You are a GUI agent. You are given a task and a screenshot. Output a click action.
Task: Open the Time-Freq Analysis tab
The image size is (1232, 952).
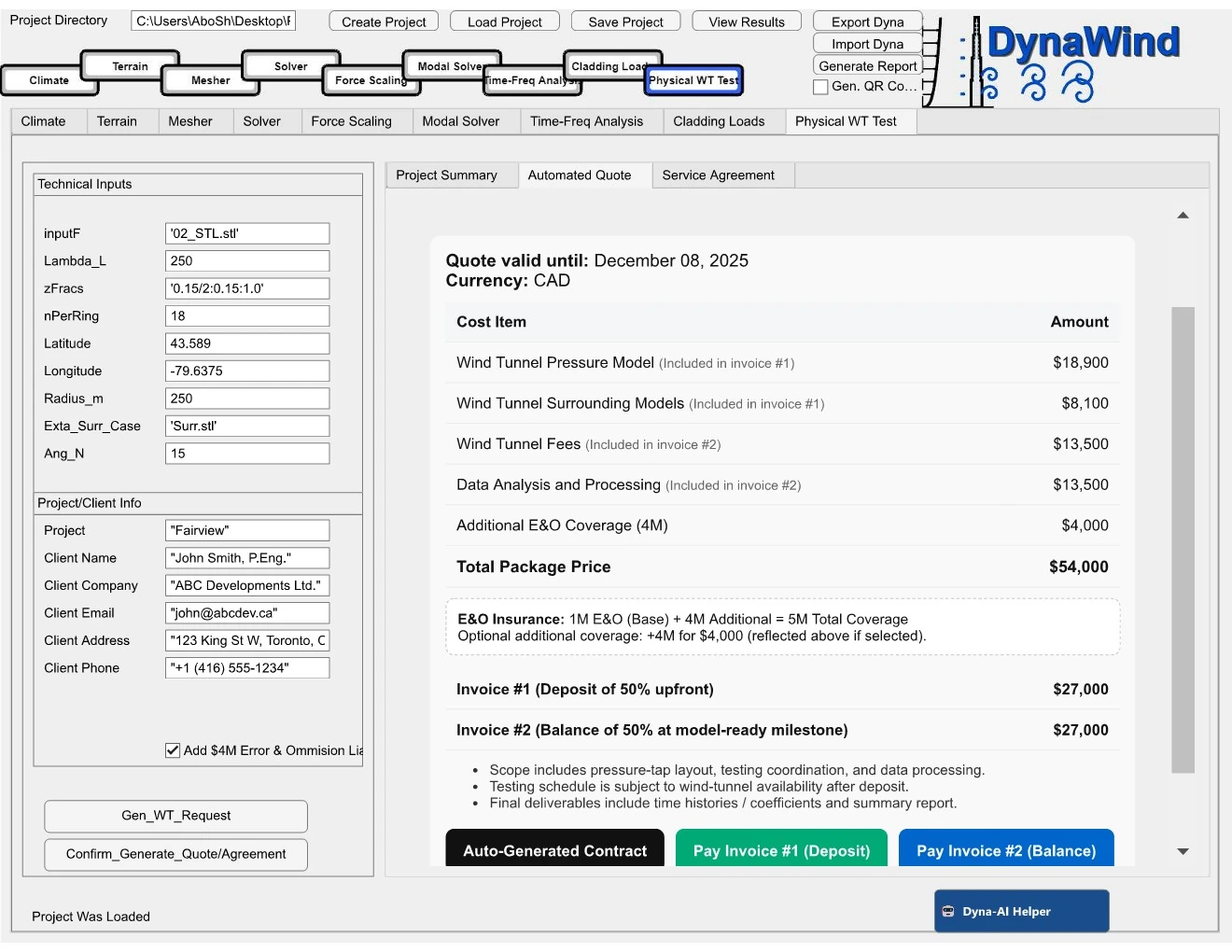click(591, 120)
